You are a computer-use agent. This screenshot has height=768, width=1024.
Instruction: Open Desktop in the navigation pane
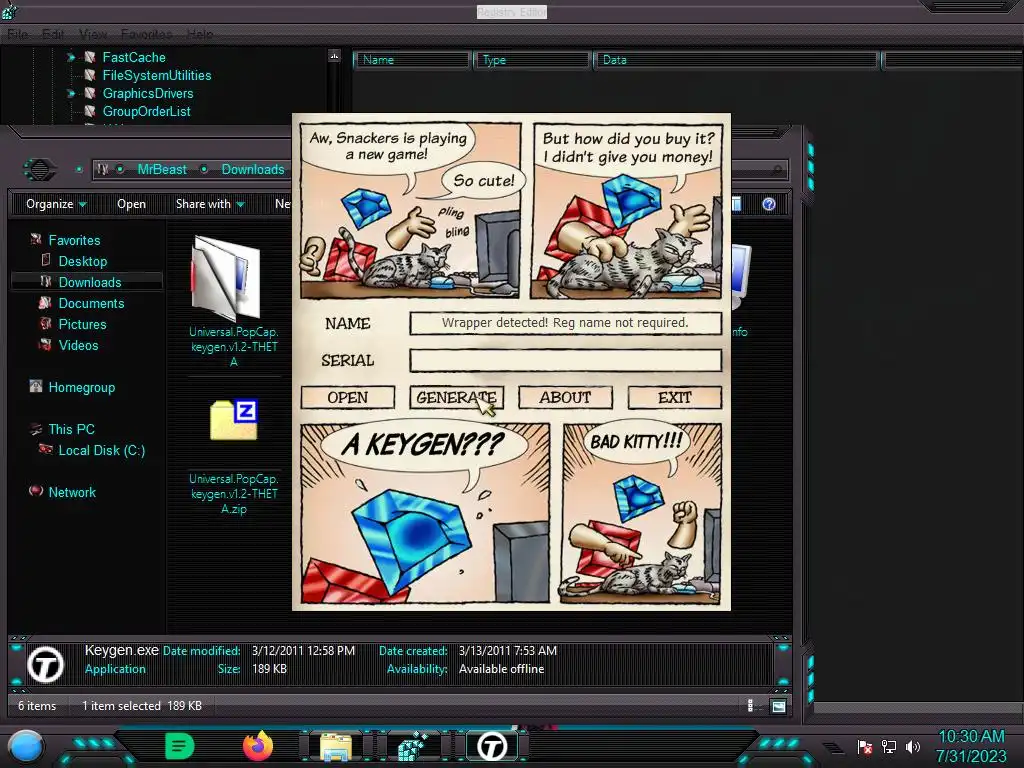point(82,261)
